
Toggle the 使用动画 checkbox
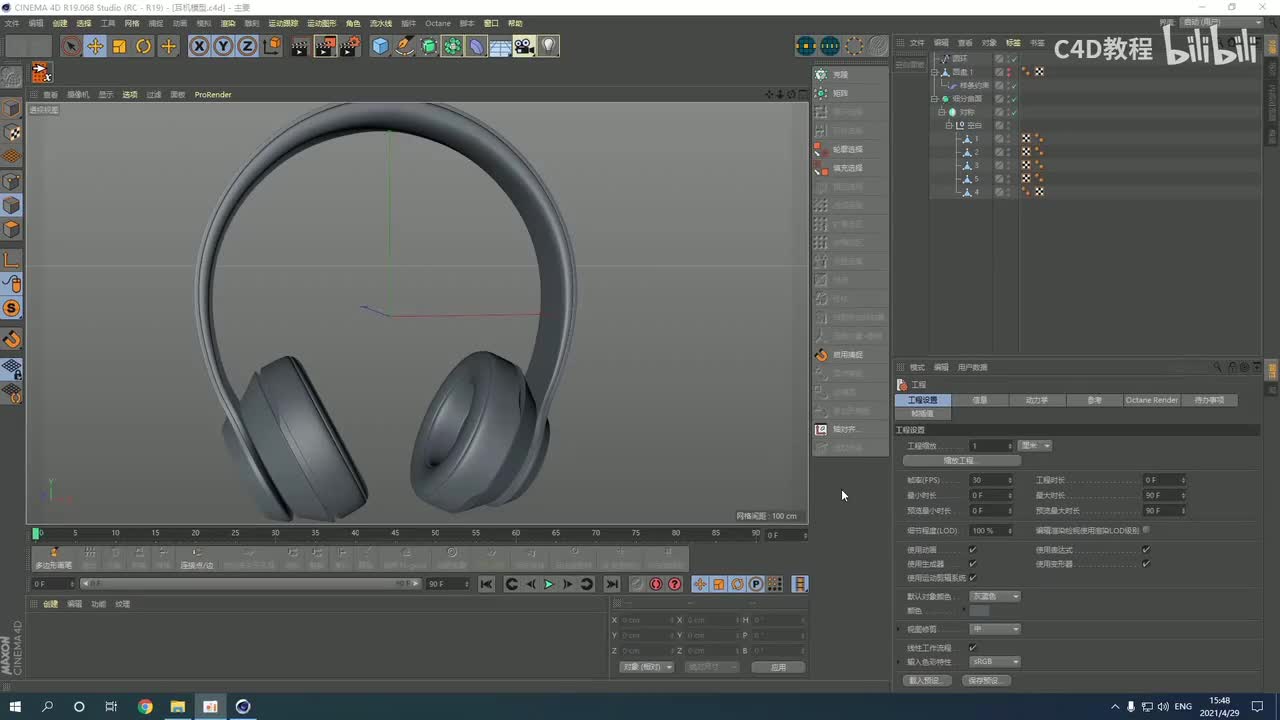coord(972,550)
